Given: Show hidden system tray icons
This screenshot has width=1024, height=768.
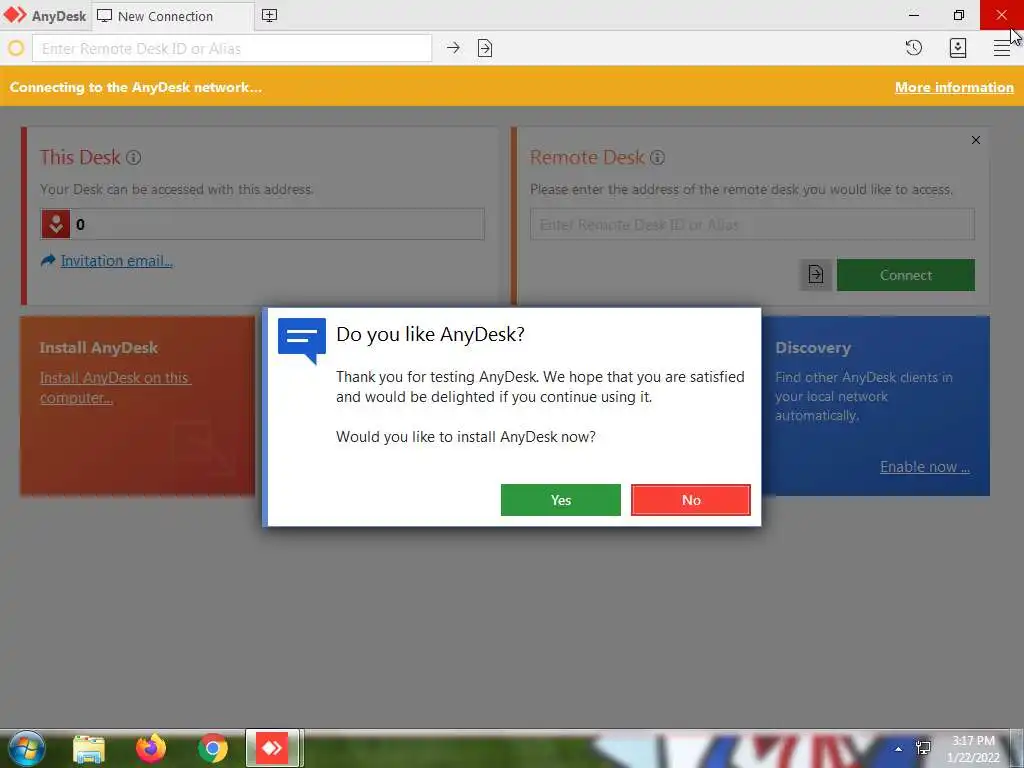Looking at the screenshot, I should point(899,749).
